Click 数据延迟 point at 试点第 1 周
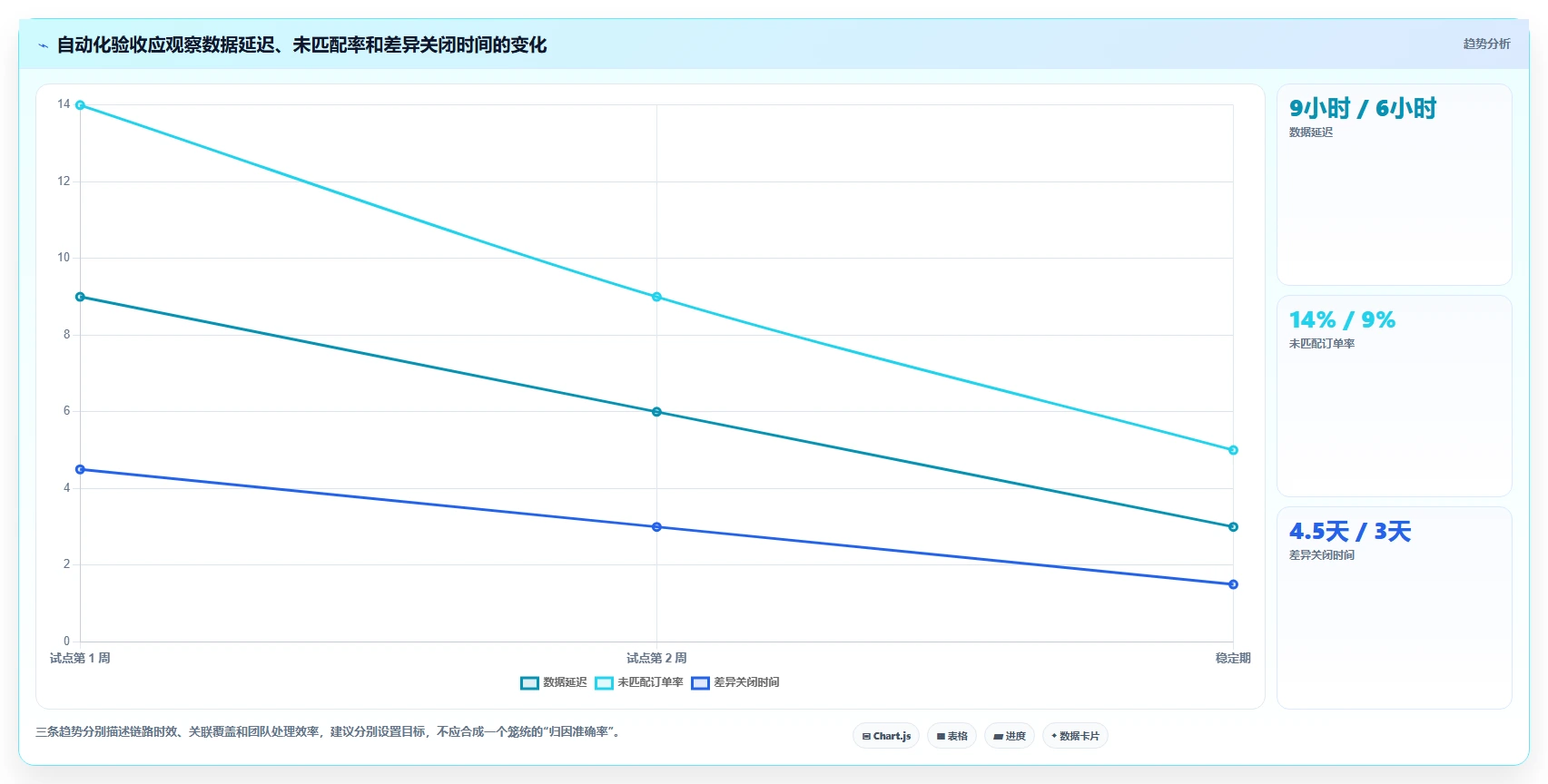The height and width of the screenshot is (784, 1548). click(80, 297)
